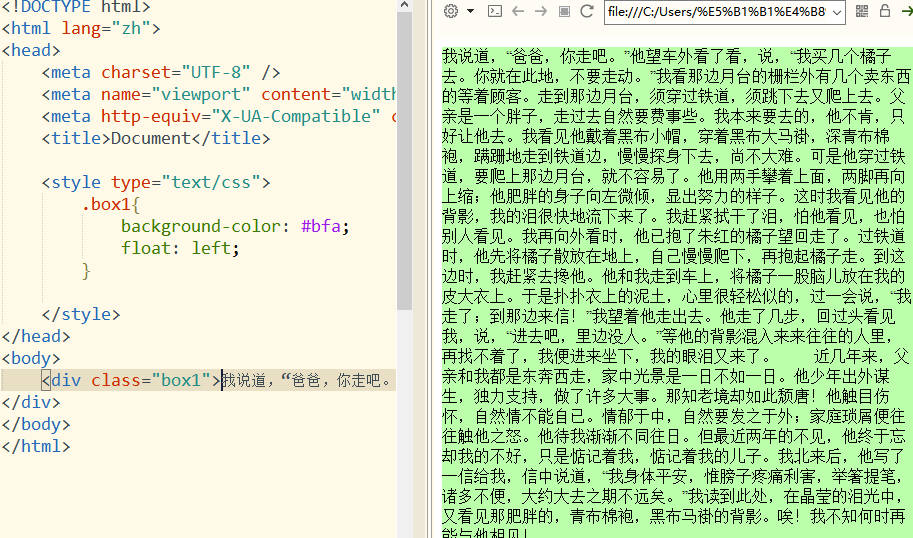Click the meta charset="UTF-8" line
Image resolution: width=913 pixels, height=538 pixels.
161,72
